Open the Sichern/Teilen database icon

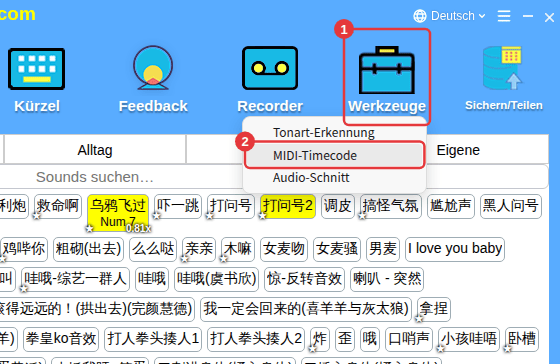coord(503,68)
